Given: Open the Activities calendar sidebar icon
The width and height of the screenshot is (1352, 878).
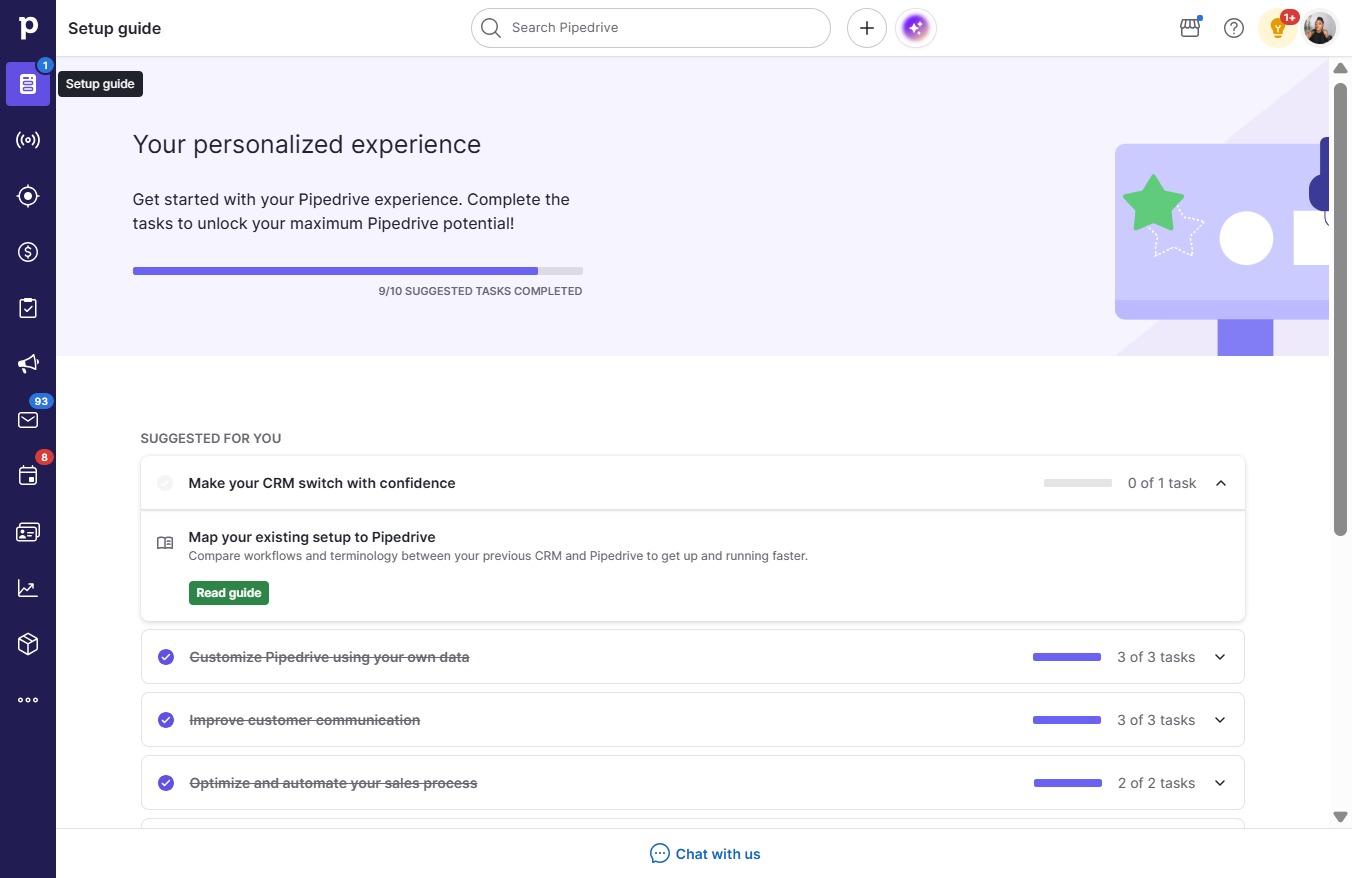Looking at the screenshot, I should click(28, 476).
